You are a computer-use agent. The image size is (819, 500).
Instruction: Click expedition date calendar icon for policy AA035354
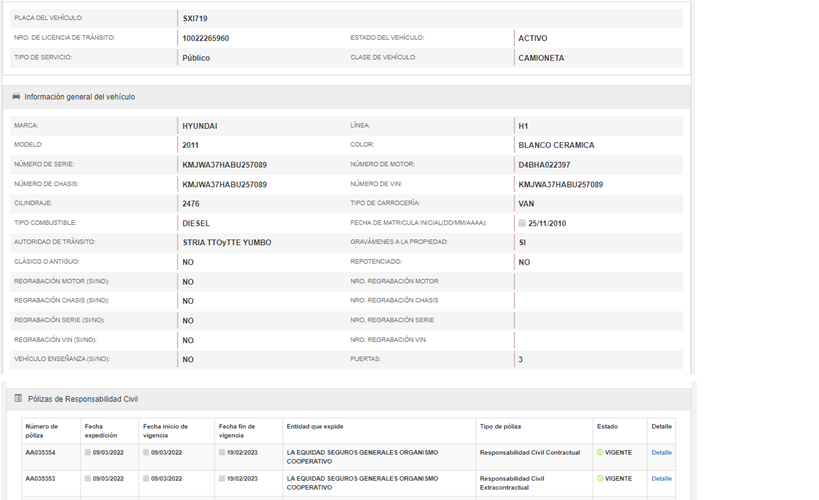[x=88, y=453]
